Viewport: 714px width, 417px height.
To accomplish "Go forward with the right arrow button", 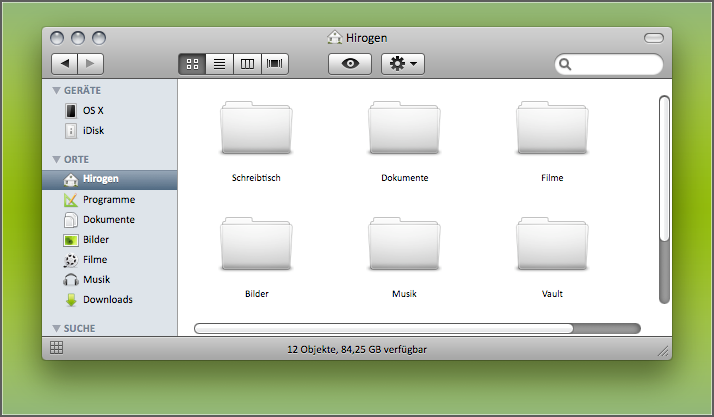I will click(x=91, y=64).
